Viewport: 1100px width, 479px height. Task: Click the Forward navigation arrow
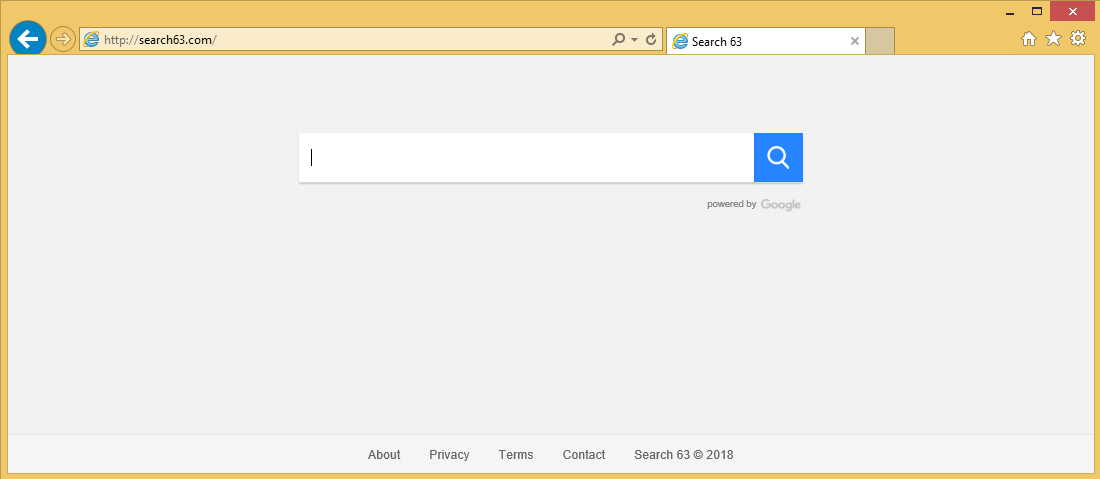63,40
